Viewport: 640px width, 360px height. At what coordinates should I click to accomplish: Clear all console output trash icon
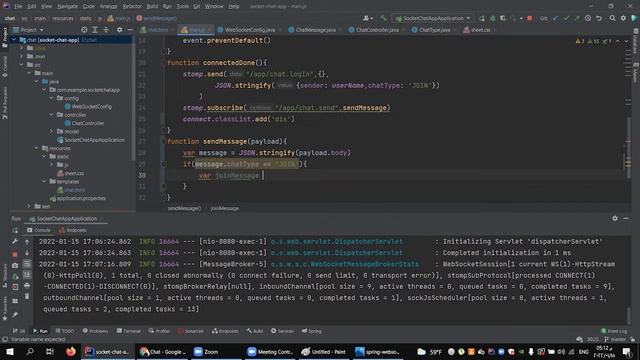click(x=27, y=296)
